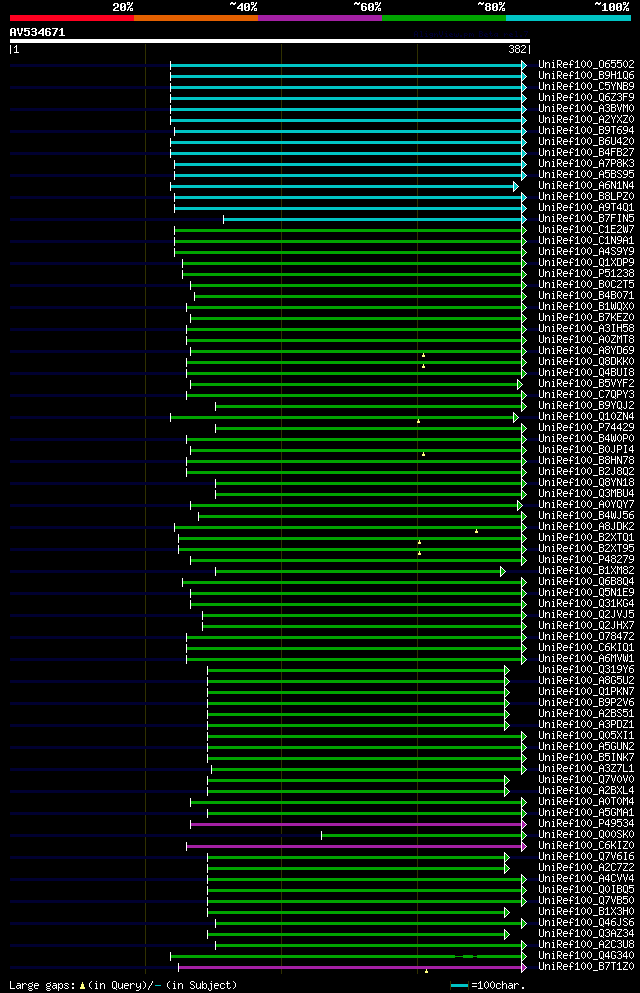Select the UniRef100_A3PDZ1 label
This screenshot has width=640, height=993.
tap(586, 724)
